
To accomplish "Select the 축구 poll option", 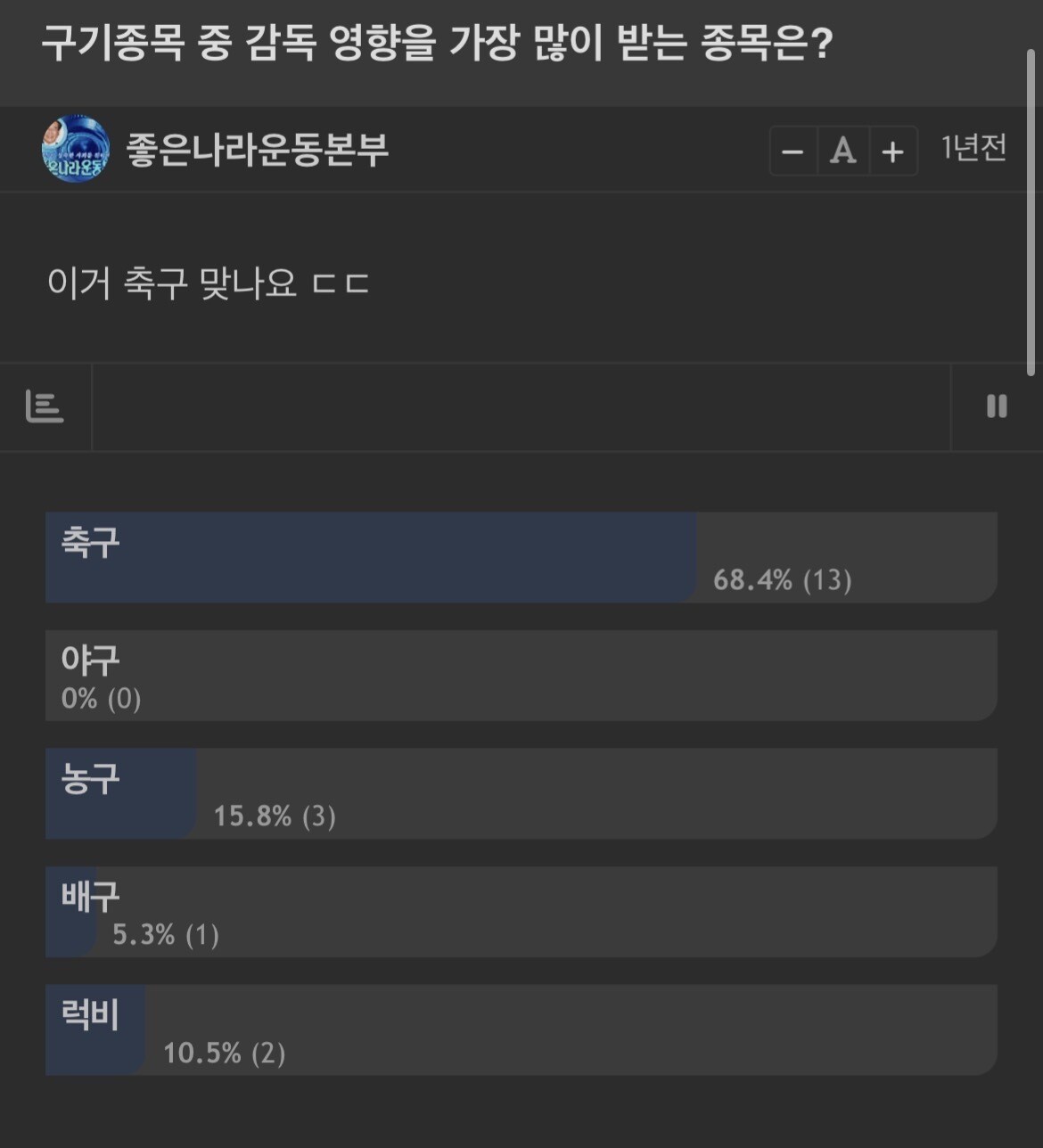I will (521, 557).
